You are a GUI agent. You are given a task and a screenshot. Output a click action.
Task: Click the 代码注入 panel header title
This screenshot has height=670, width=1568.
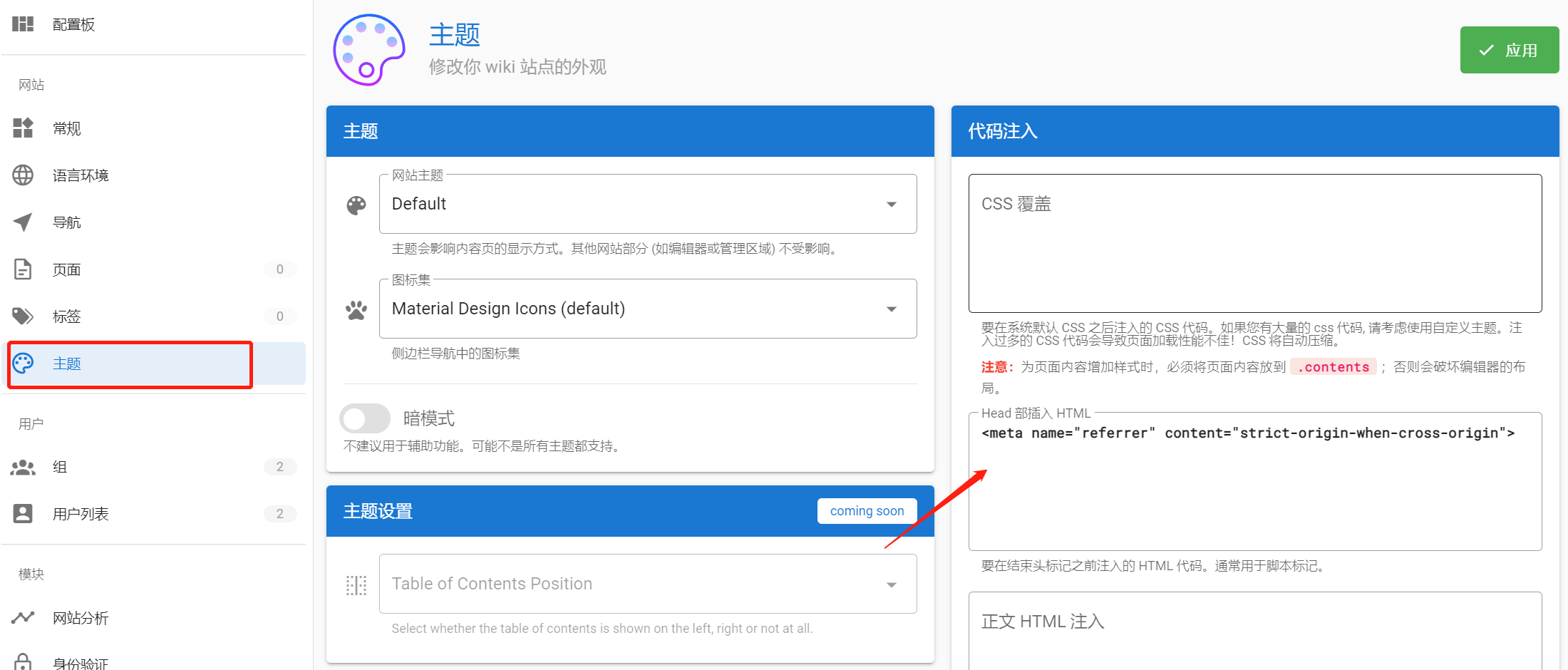[1003, 131]
